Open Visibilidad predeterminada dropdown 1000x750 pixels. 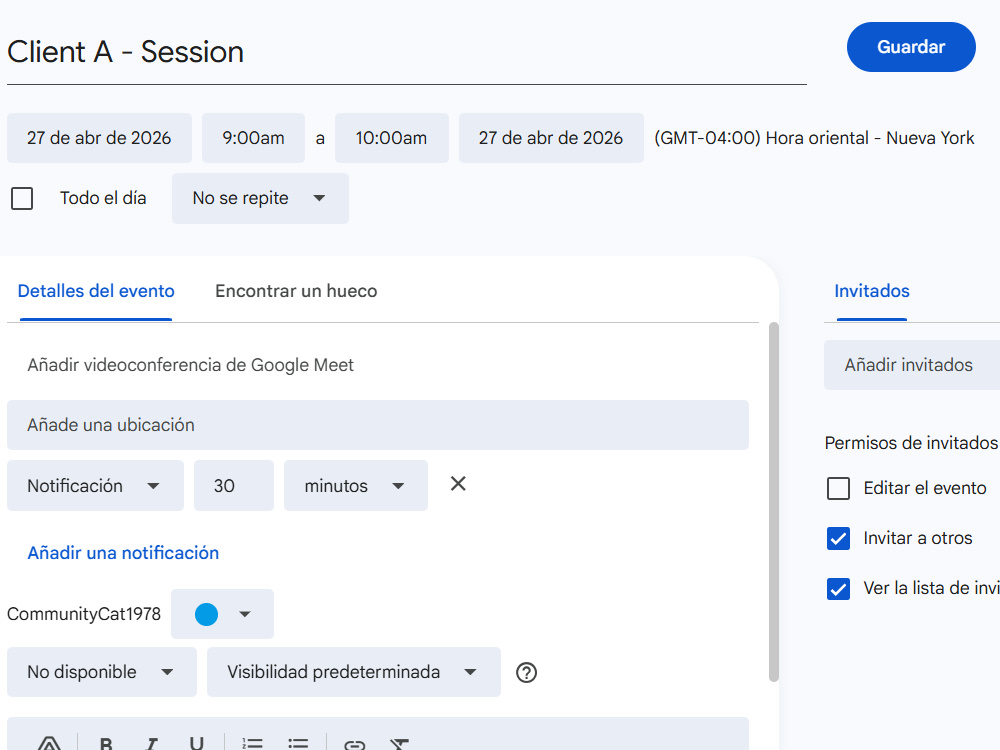pos(353,672)
